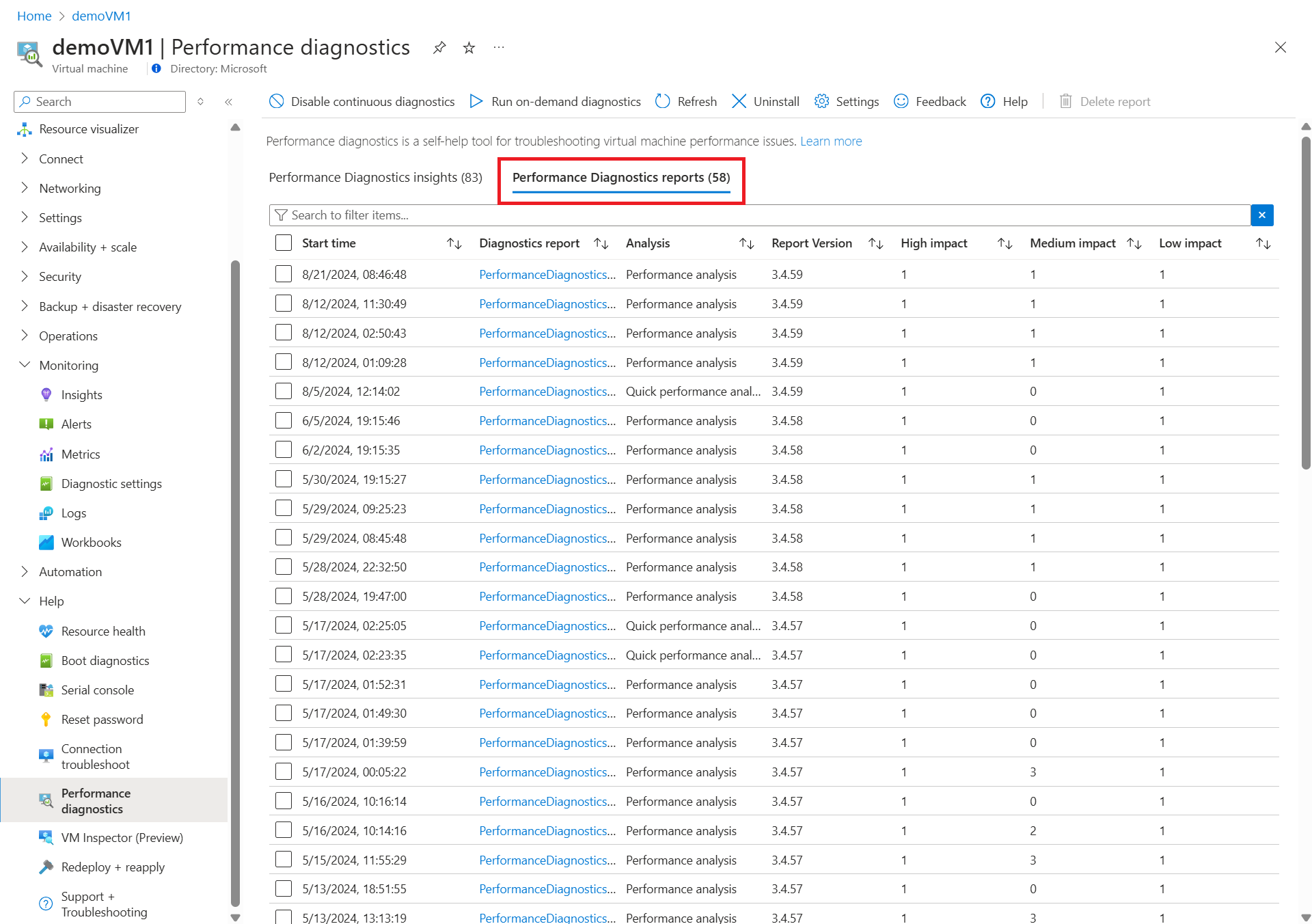The width and height of the screenshot is (1312, 924).
Task: Expand the Automation section
Action: pos(25,571)
